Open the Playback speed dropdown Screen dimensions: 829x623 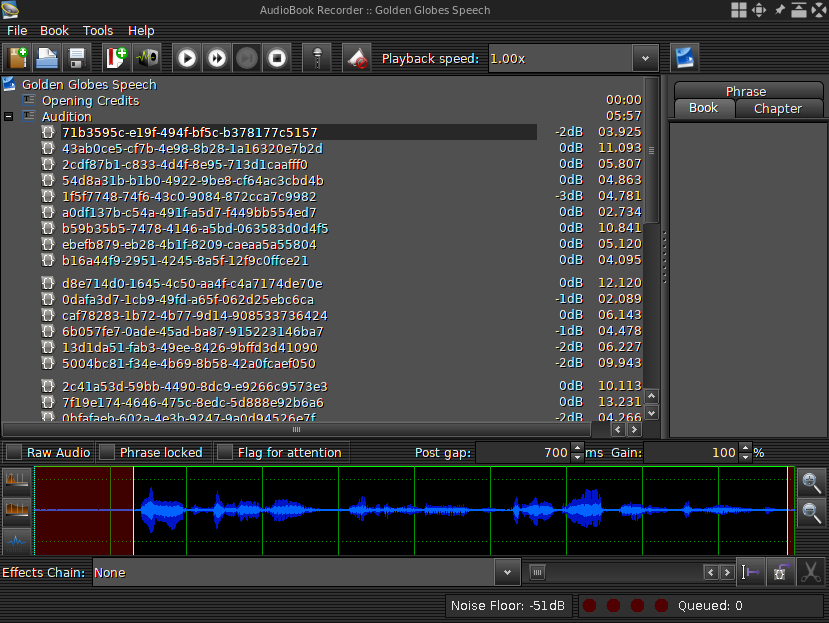coord(645,58)
